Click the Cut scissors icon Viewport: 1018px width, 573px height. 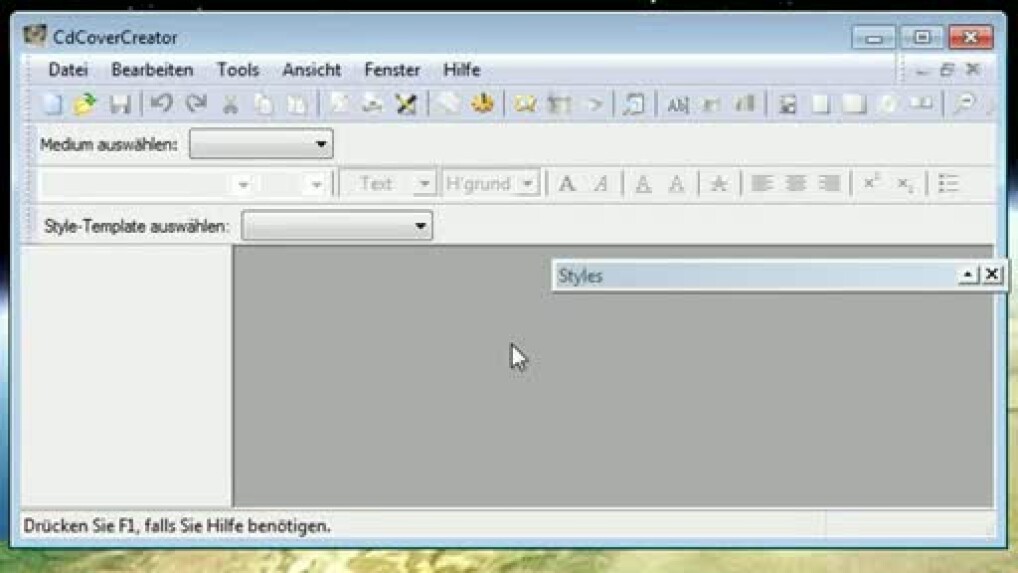pyautogui.click(x=230, y=104)
